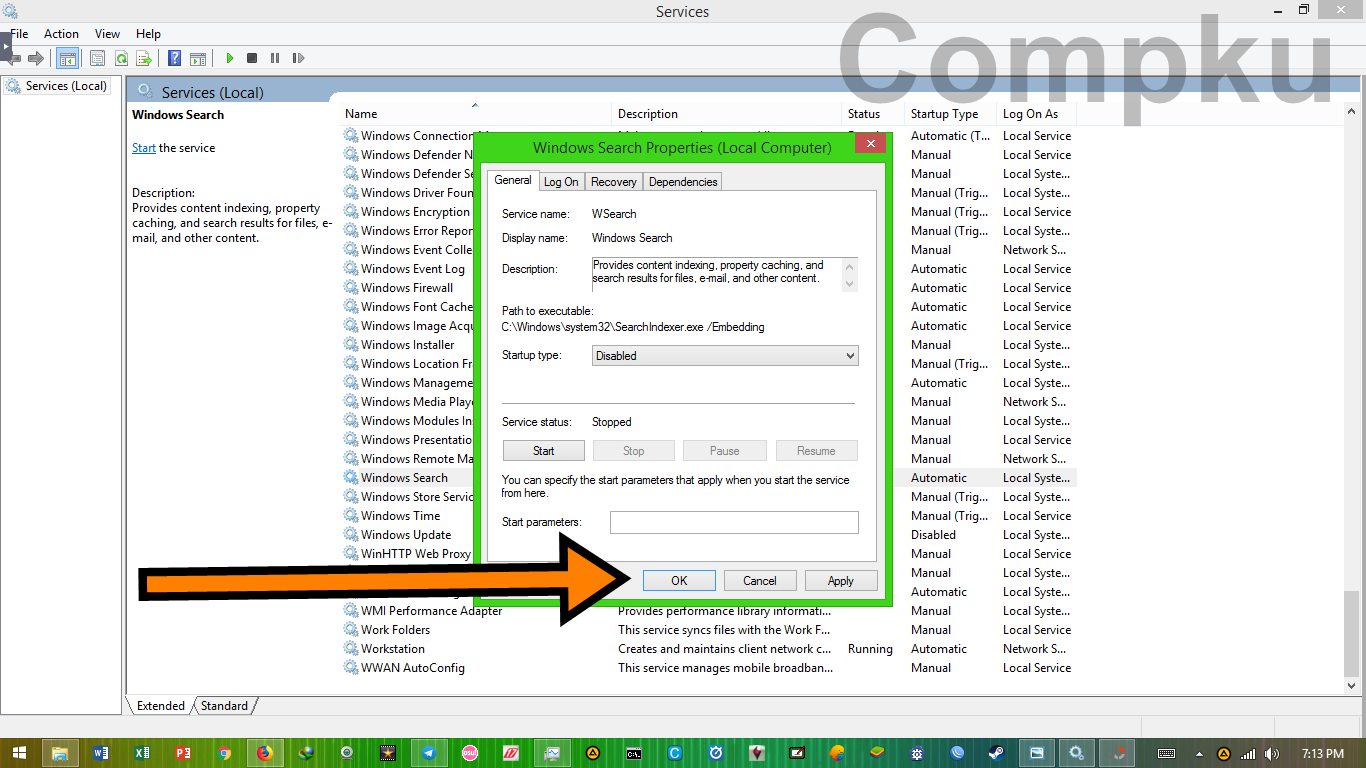Click the Start parameters input field
Viewport: 1366px width, 768px height.
click(x=734, y=522)
